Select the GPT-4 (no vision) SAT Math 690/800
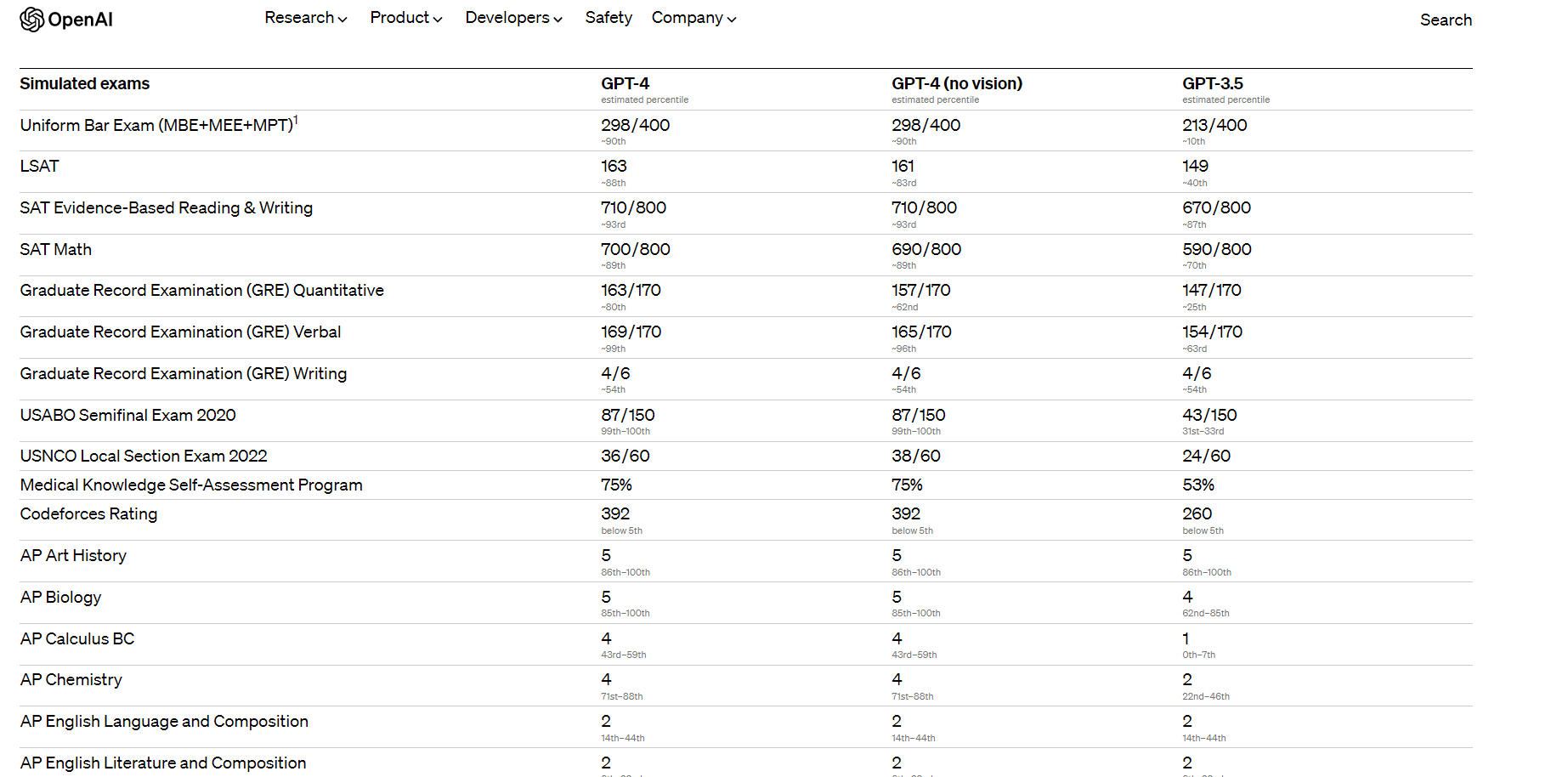Viewport: 1568px width, 777px height. [926, 249]
